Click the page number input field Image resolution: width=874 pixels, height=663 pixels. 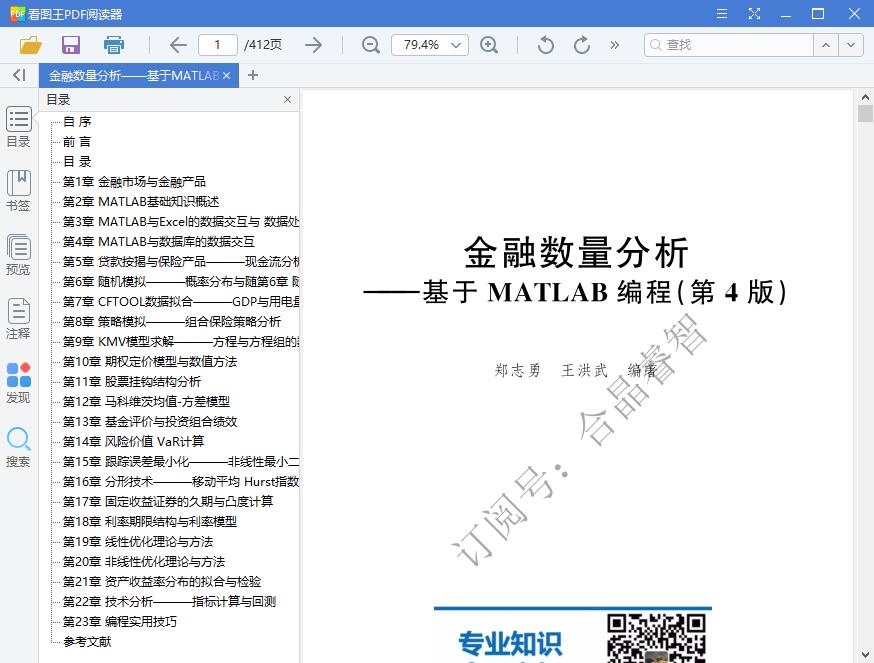[x=217, y=45]
